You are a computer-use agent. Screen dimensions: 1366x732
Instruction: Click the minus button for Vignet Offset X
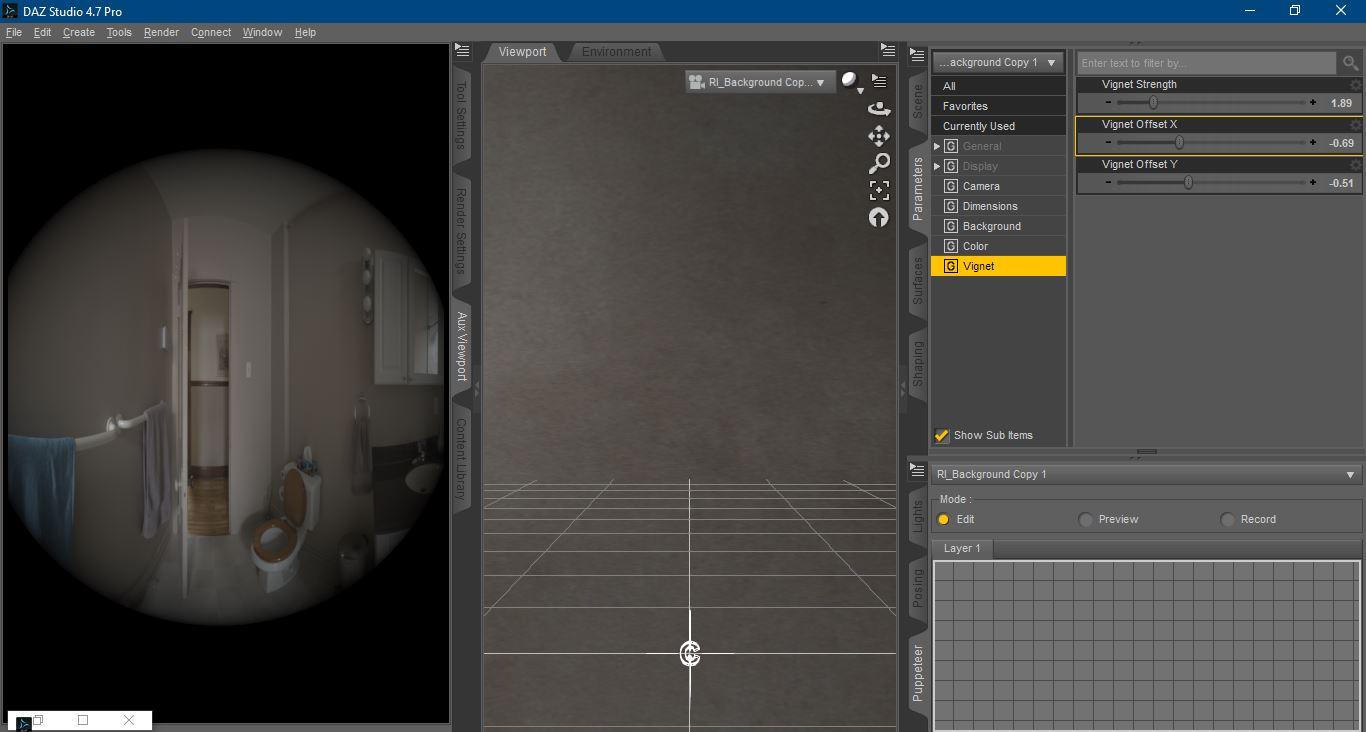pos(1108,143)
